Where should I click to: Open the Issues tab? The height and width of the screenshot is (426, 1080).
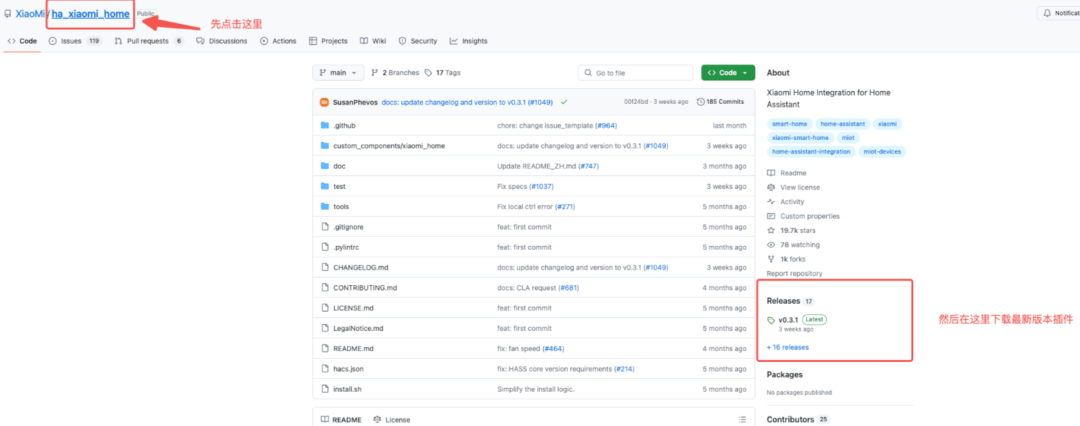point(75,41)
